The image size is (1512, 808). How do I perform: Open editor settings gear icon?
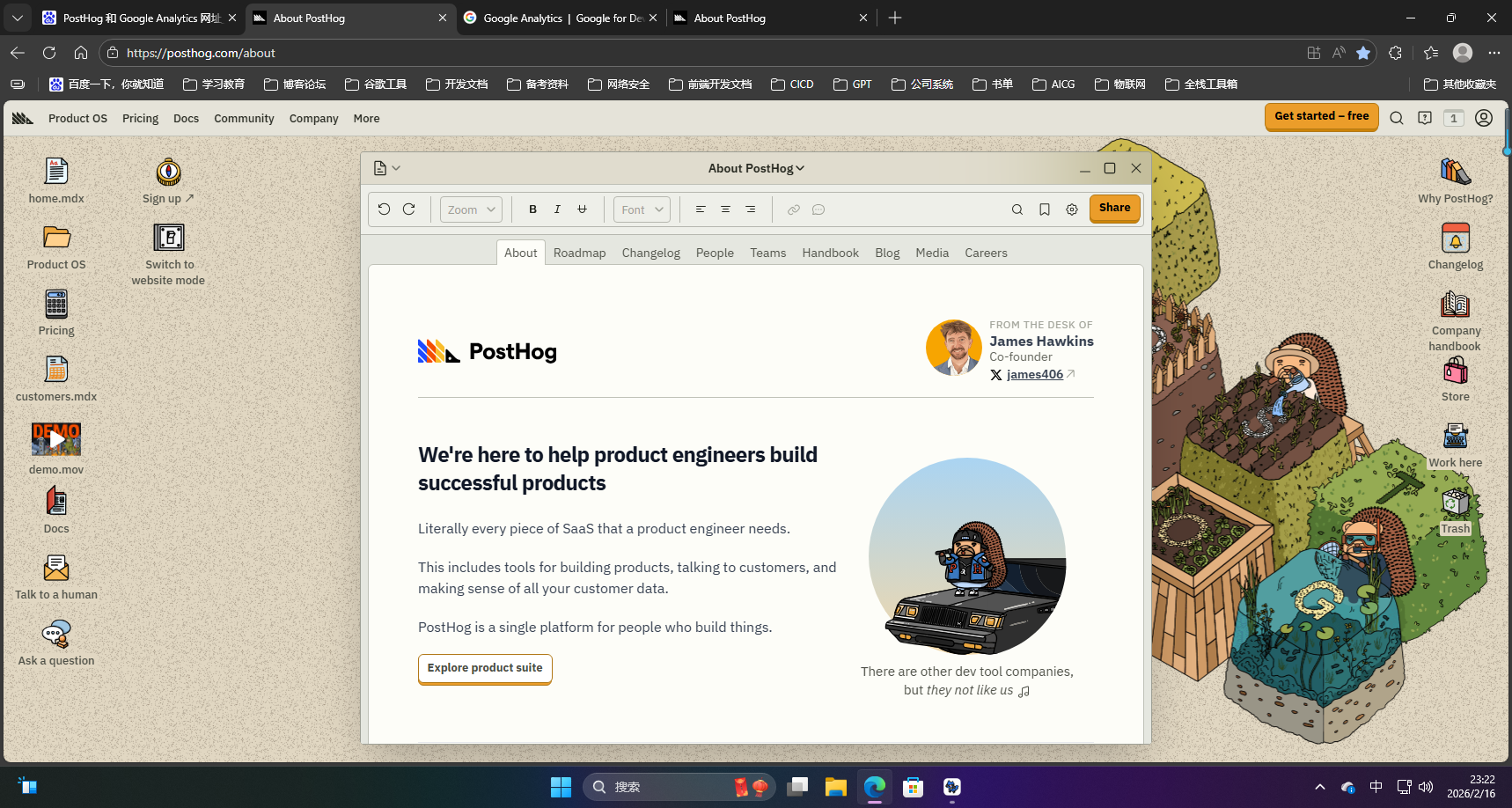[1072, 209]
